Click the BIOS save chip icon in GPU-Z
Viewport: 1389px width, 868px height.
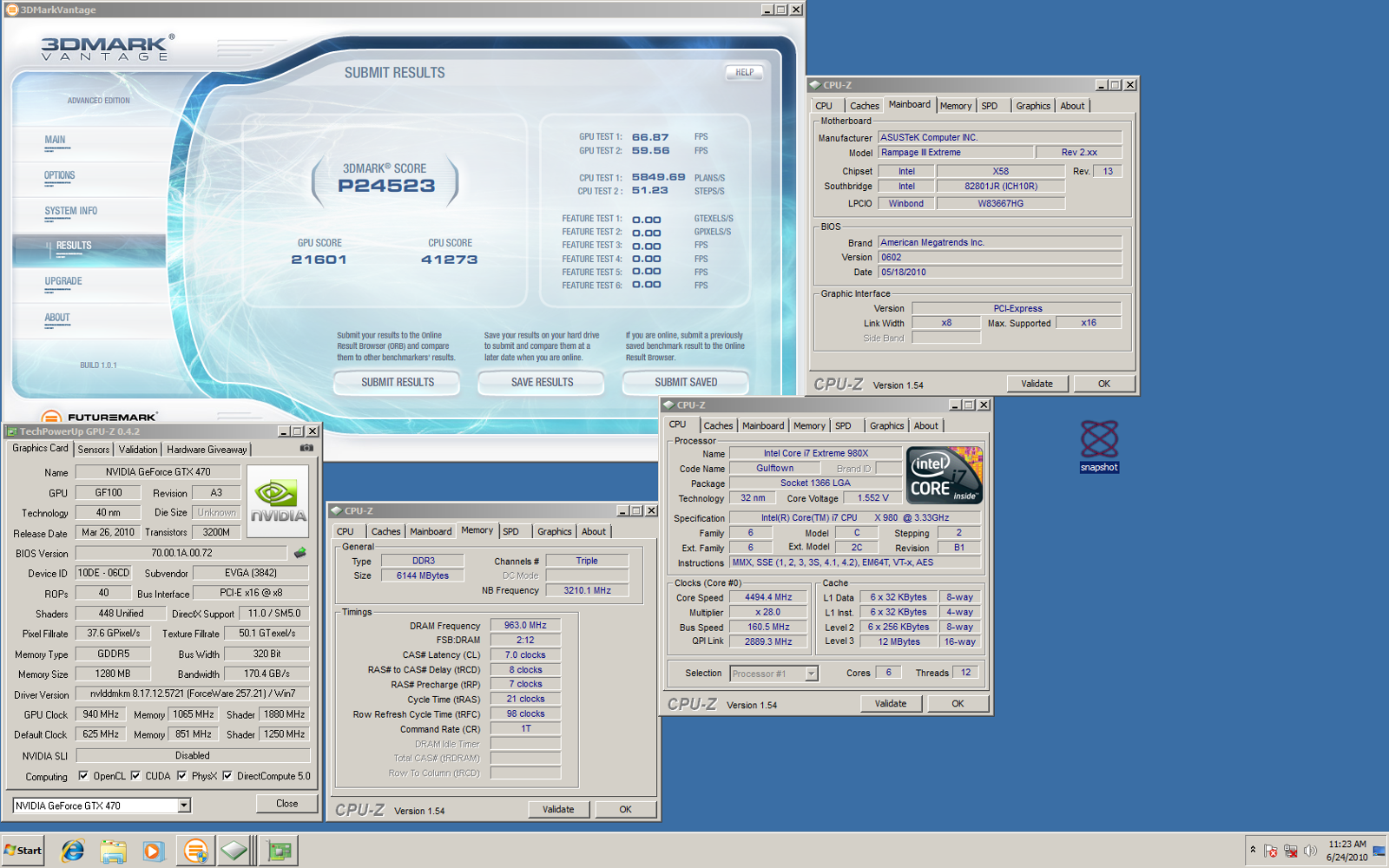300,553
